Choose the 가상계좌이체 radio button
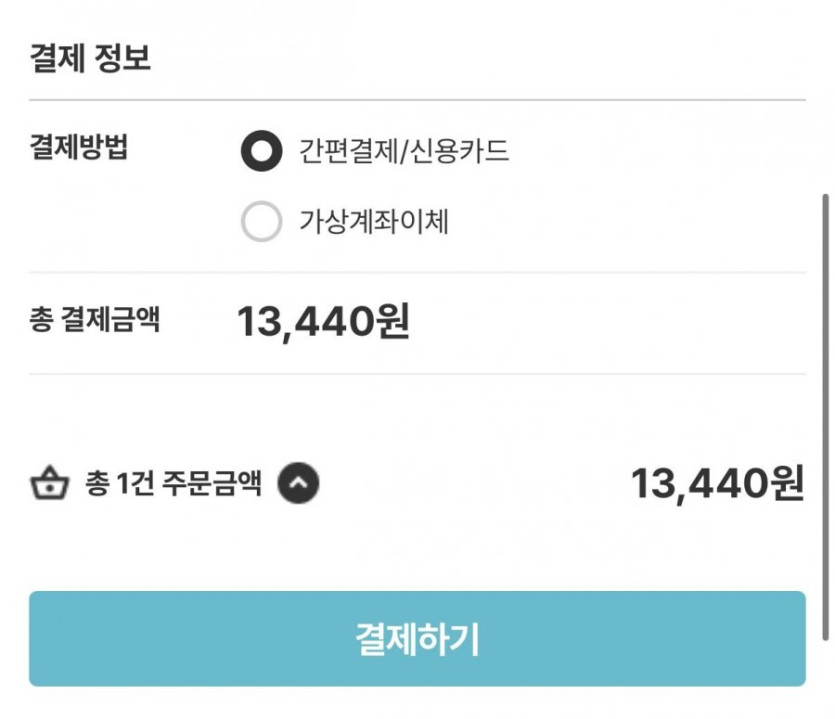The height and width of the screenshot is (719, 835). [262, 222]
